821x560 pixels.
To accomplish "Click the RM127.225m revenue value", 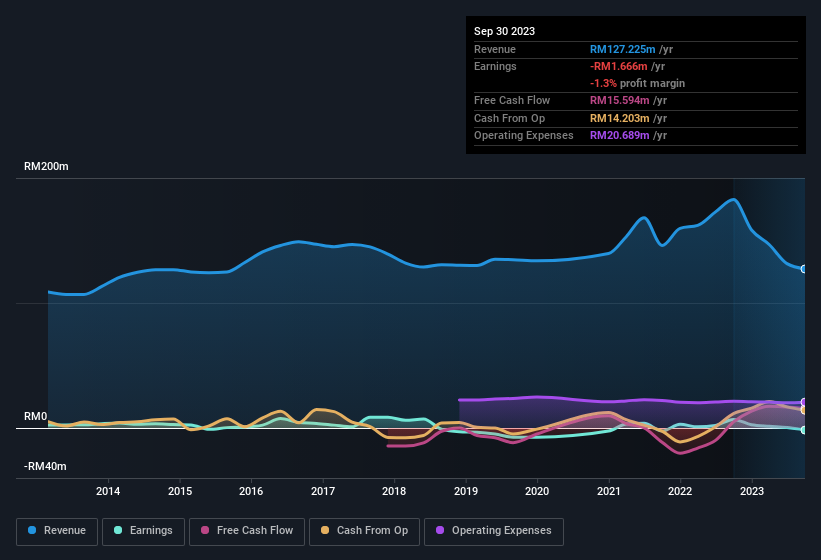I will pos(623,49).
